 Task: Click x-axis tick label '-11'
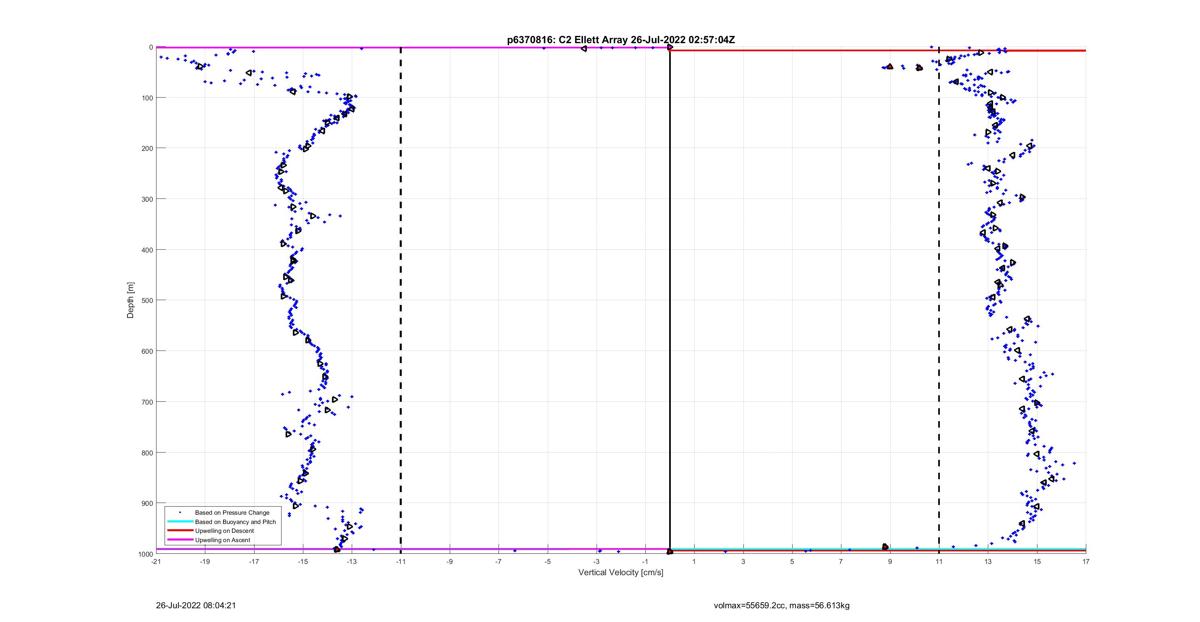(x=401, y=561)
